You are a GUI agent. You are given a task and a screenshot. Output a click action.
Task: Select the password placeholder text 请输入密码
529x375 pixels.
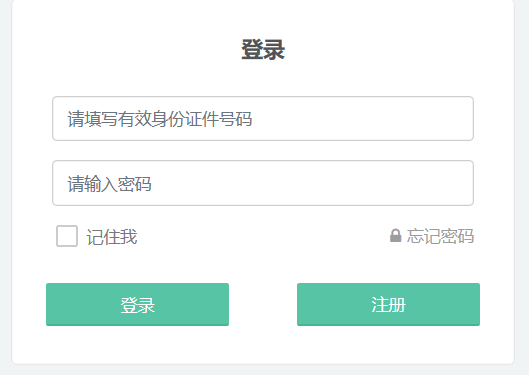click(x=109, y=184)
